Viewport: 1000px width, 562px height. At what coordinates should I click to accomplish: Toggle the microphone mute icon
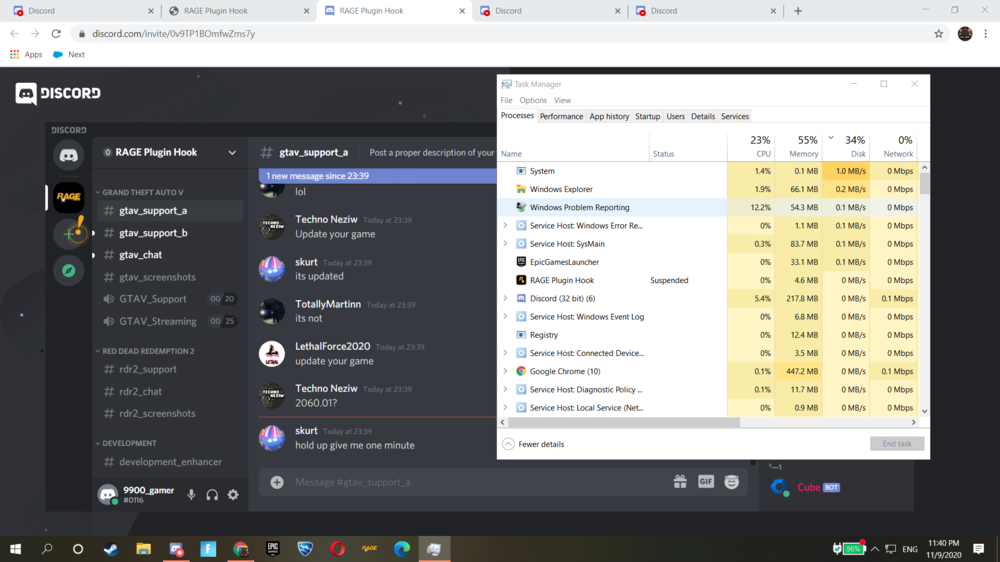191,494
